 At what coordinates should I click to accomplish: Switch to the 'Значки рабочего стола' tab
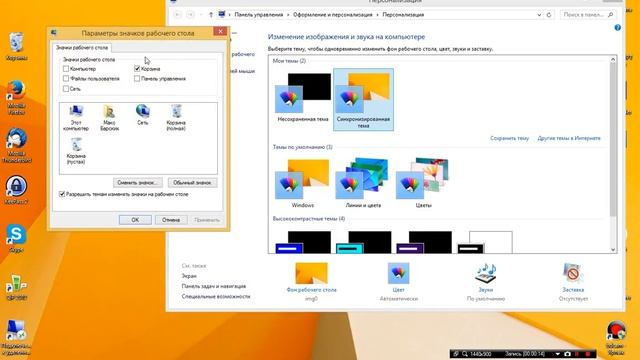click(82, 48)
